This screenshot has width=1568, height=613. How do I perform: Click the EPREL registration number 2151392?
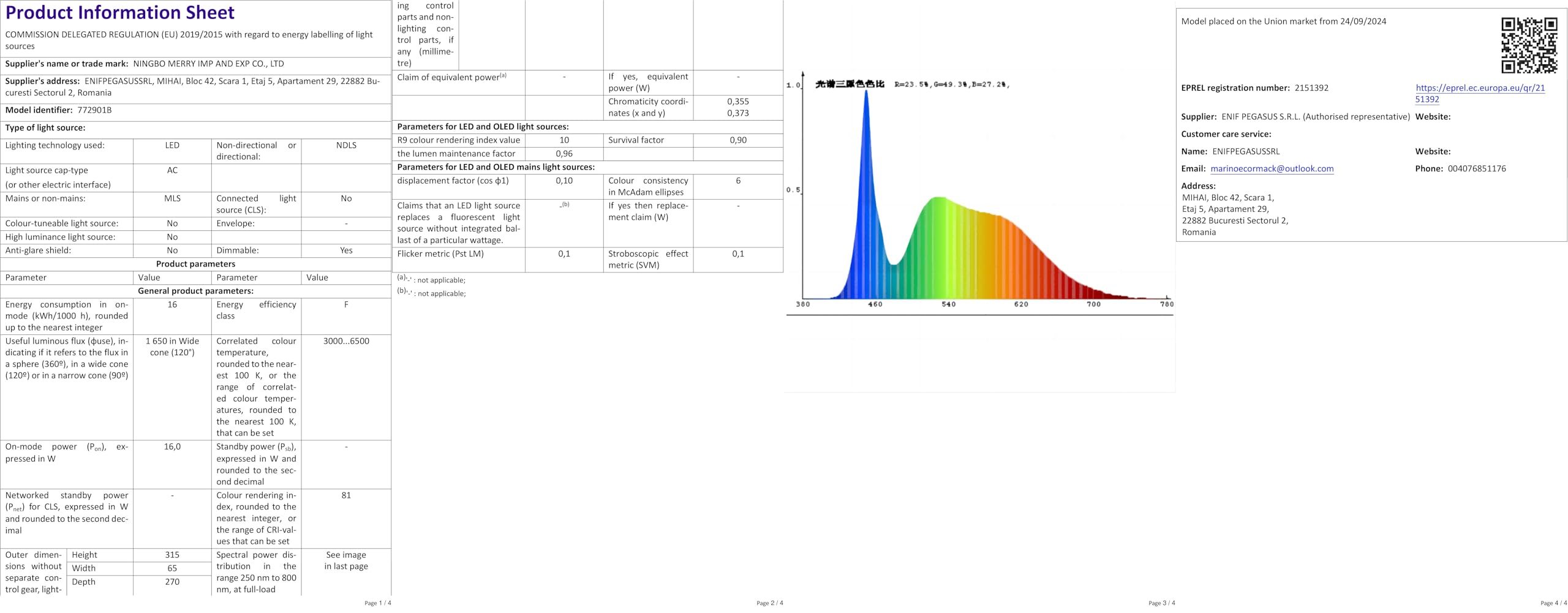(1311, 88)
